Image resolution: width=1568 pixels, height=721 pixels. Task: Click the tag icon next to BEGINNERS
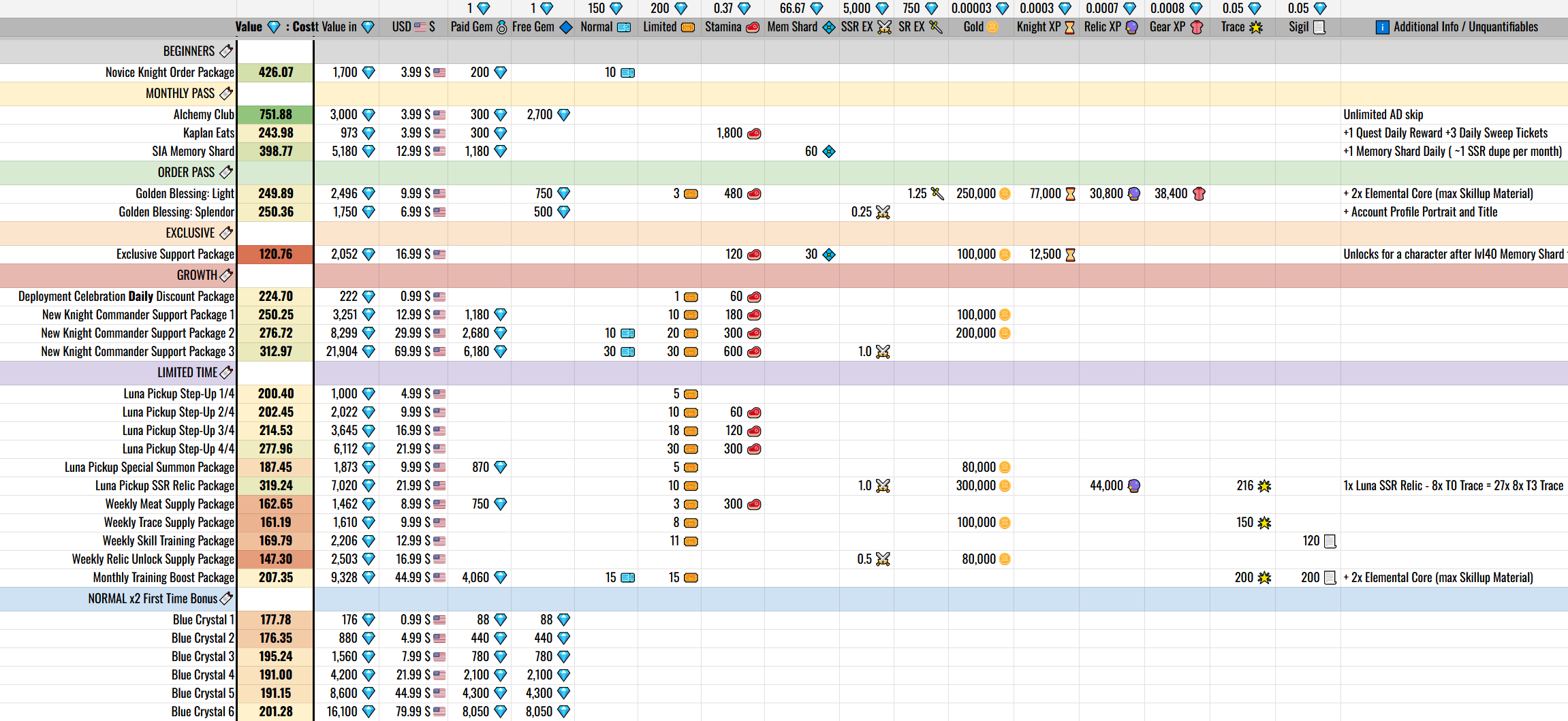pyautogui.click(x=226, y=51)
